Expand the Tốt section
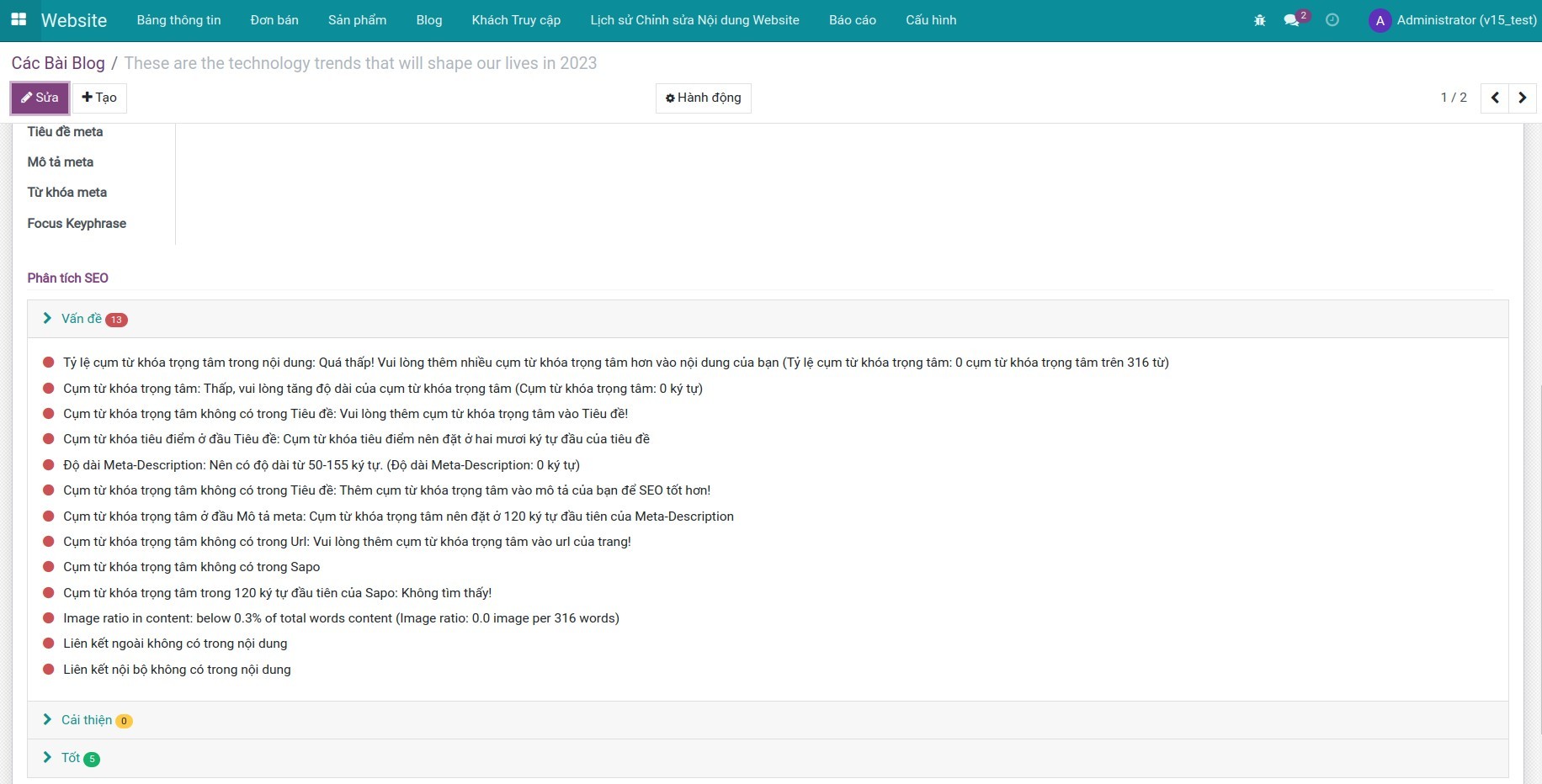 pos(71,758)
